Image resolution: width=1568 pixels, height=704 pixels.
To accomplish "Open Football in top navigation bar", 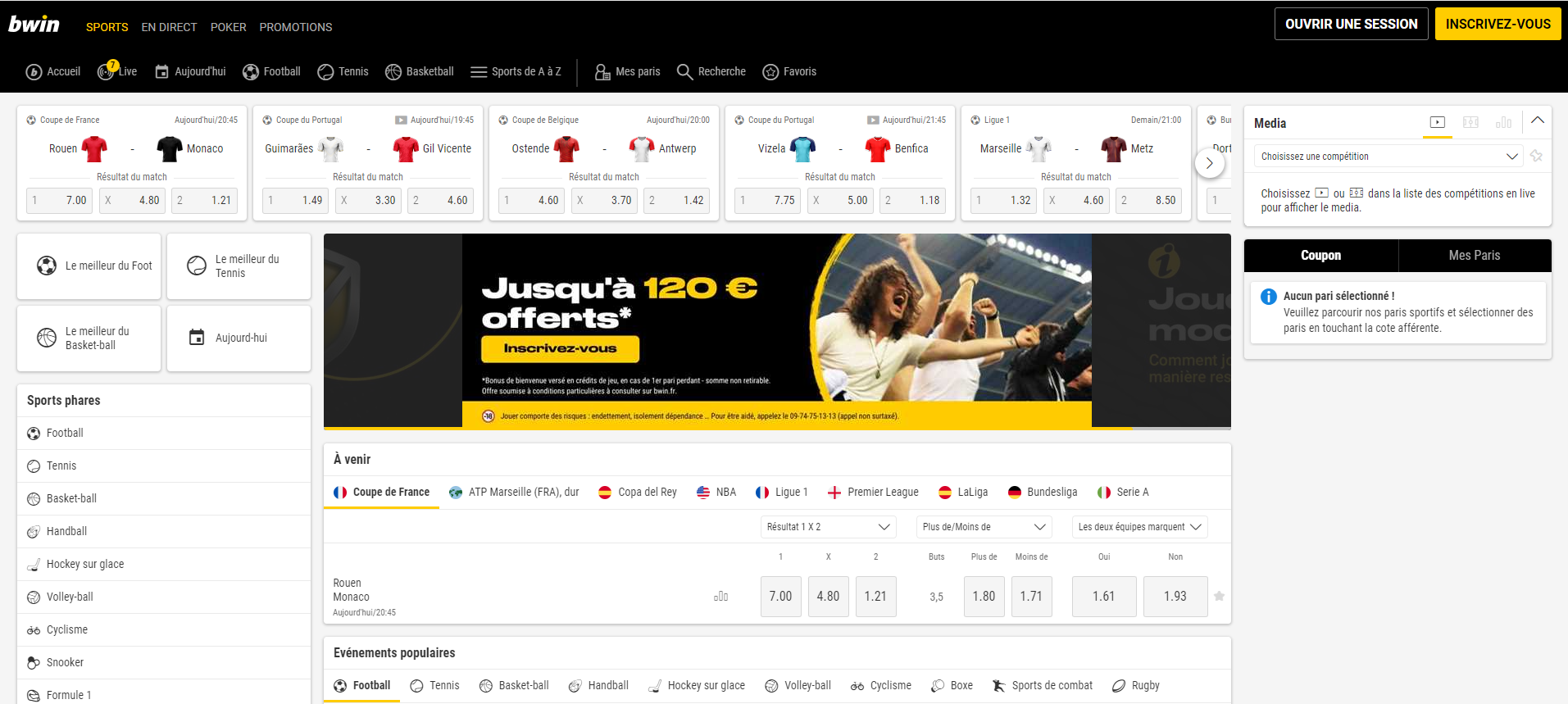I will tap(271, 72).
